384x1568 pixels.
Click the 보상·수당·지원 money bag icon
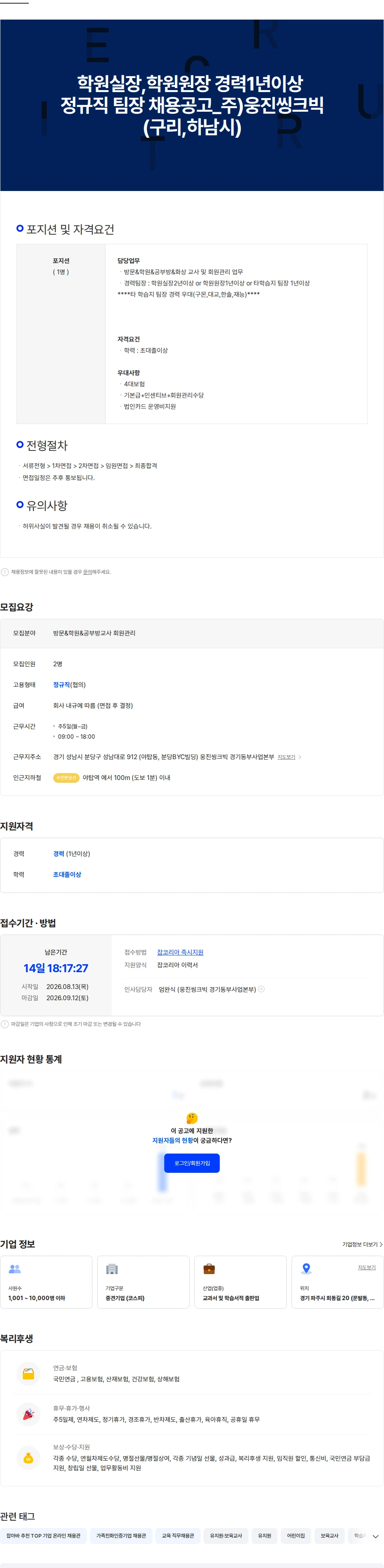(x=28, y=1458)
